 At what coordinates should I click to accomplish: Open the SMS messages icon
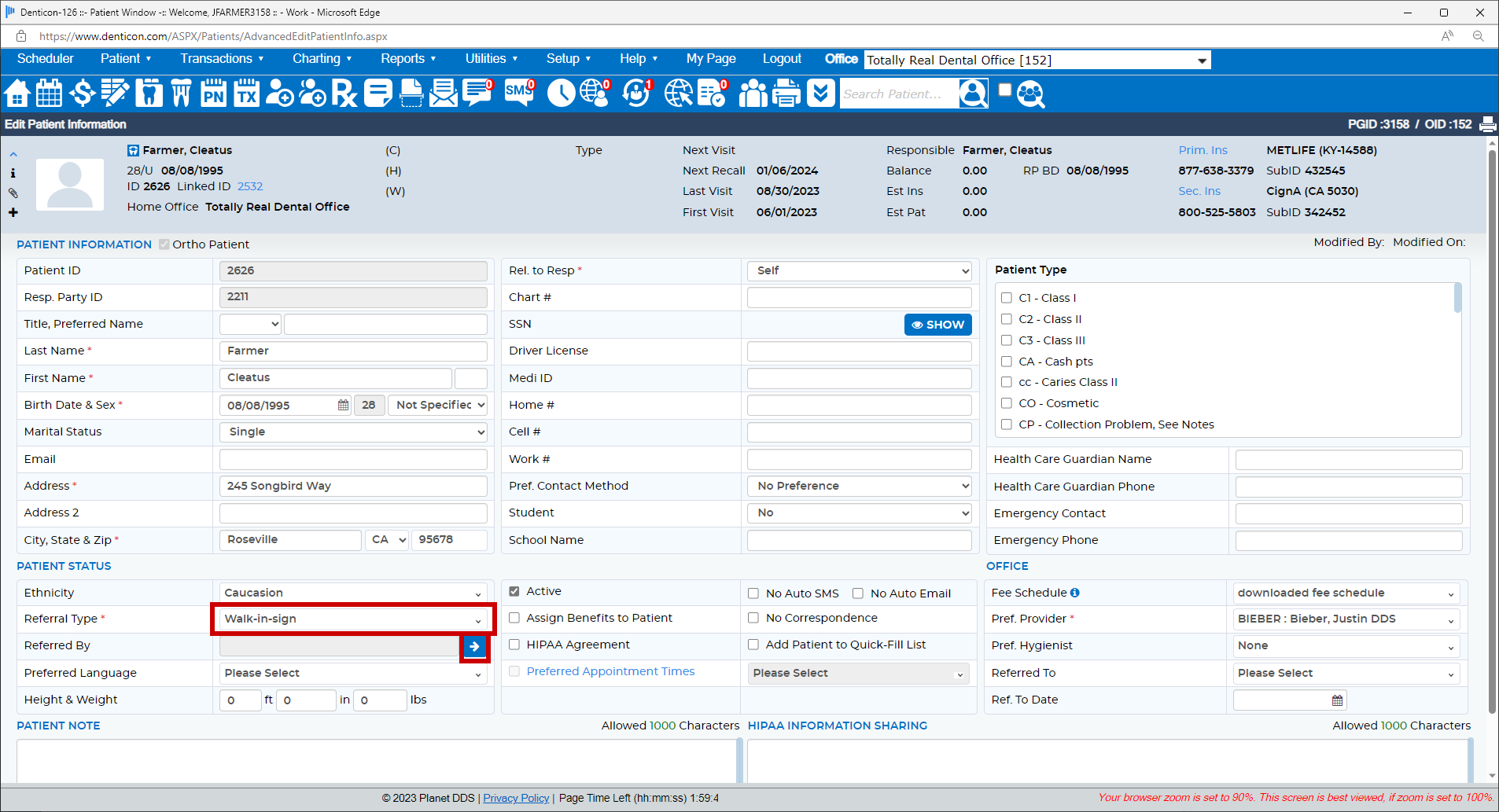point(519,94)
